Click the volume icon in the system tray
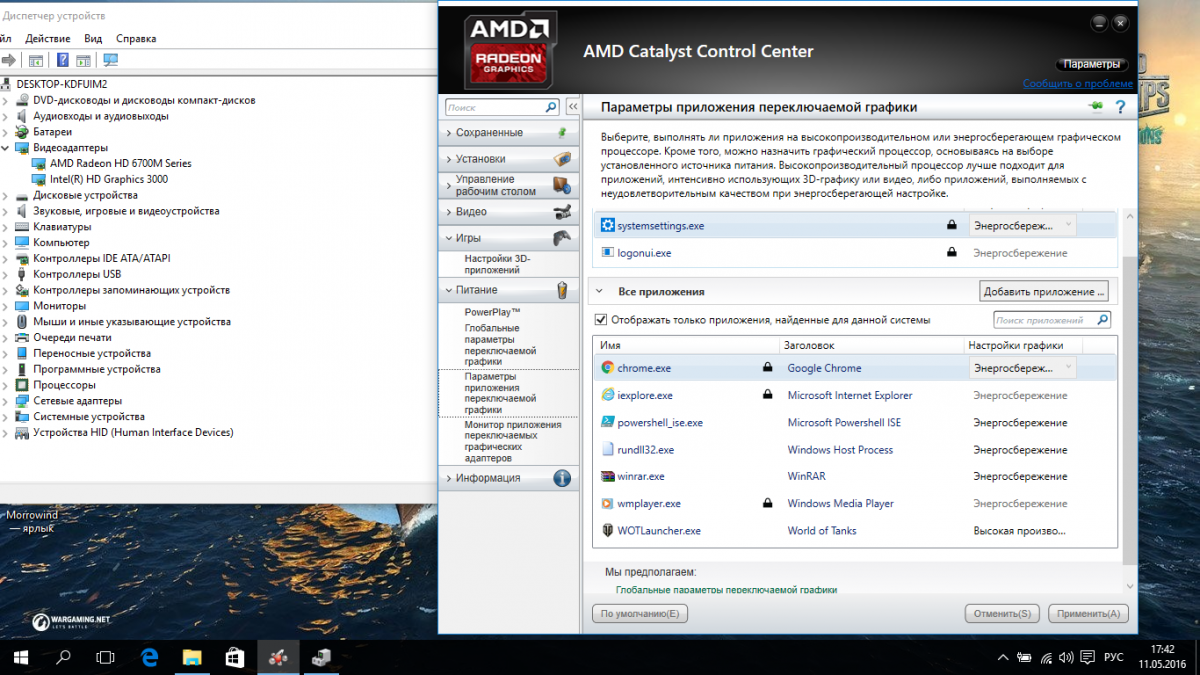1200x675 pixels. 1067,657
